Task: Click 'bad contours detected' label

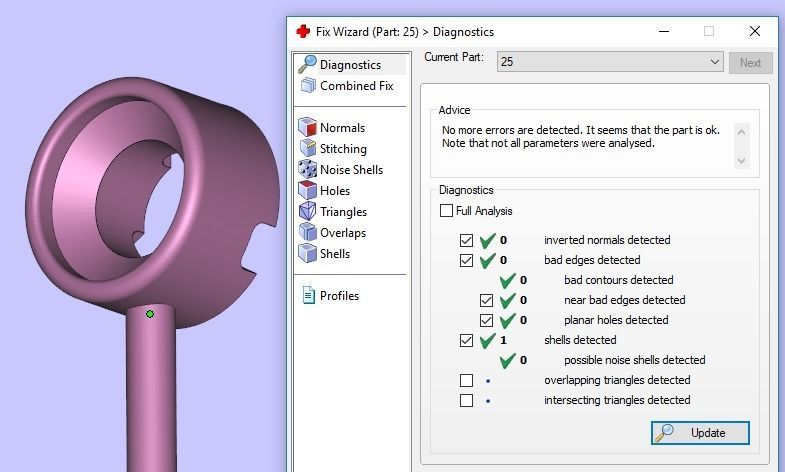Action: coord(618,280)
